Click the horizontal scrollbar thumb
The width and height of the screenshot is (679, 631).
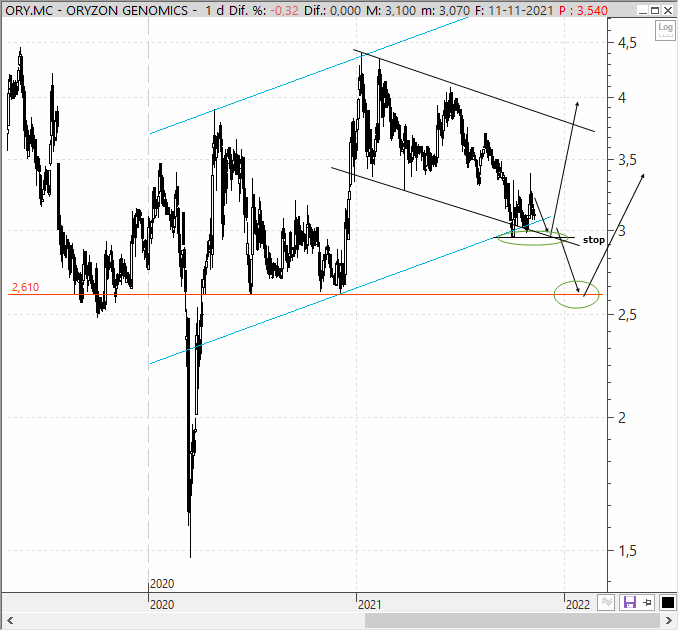(x=513, y=621)
